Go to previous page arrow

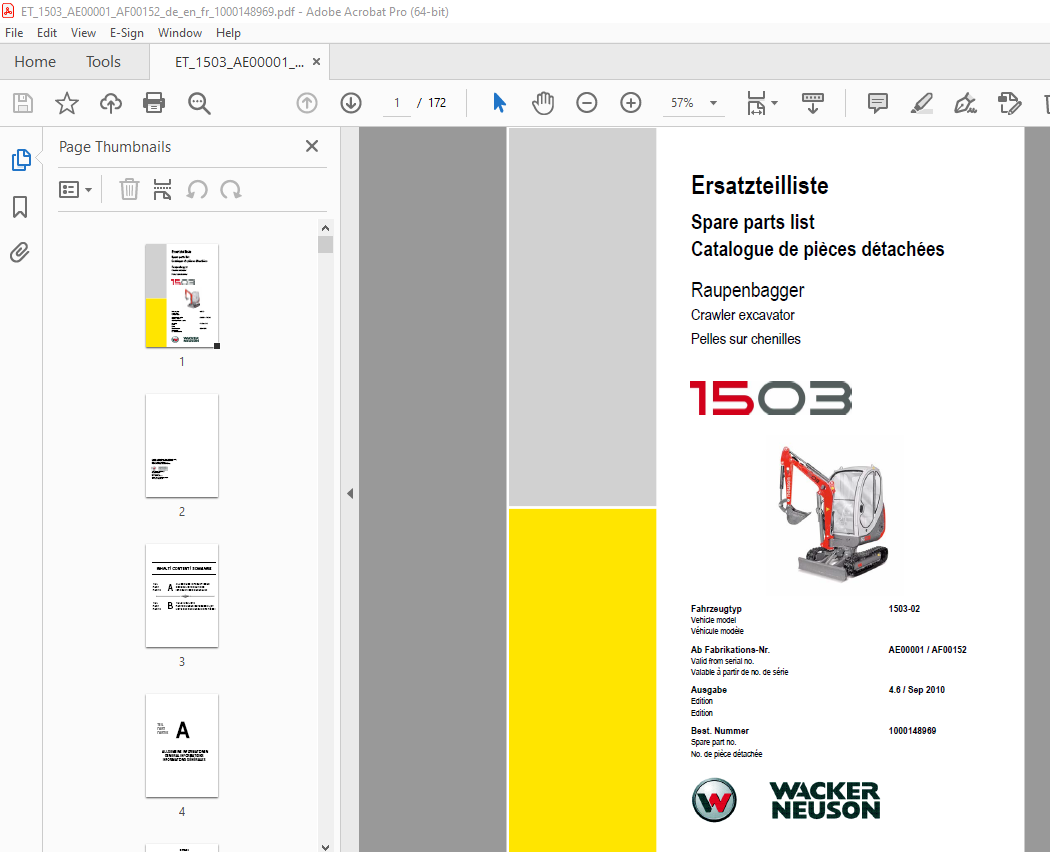click(307, 103)
